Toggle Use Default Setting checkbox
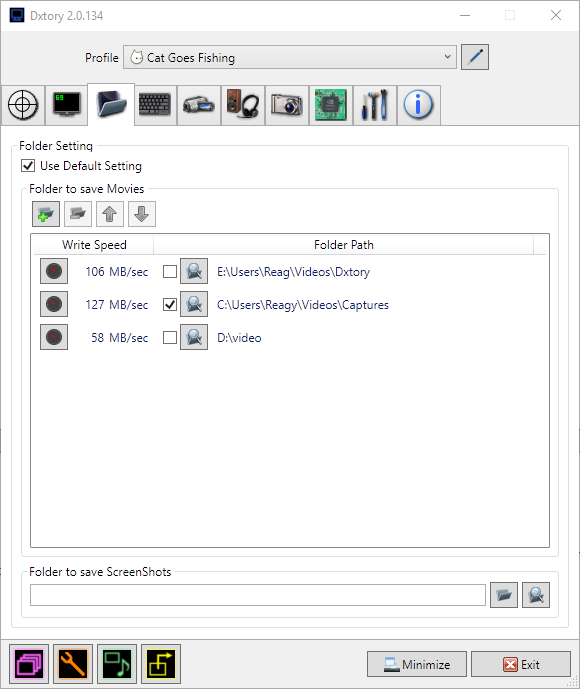The image size is (580, 689). 28,166
